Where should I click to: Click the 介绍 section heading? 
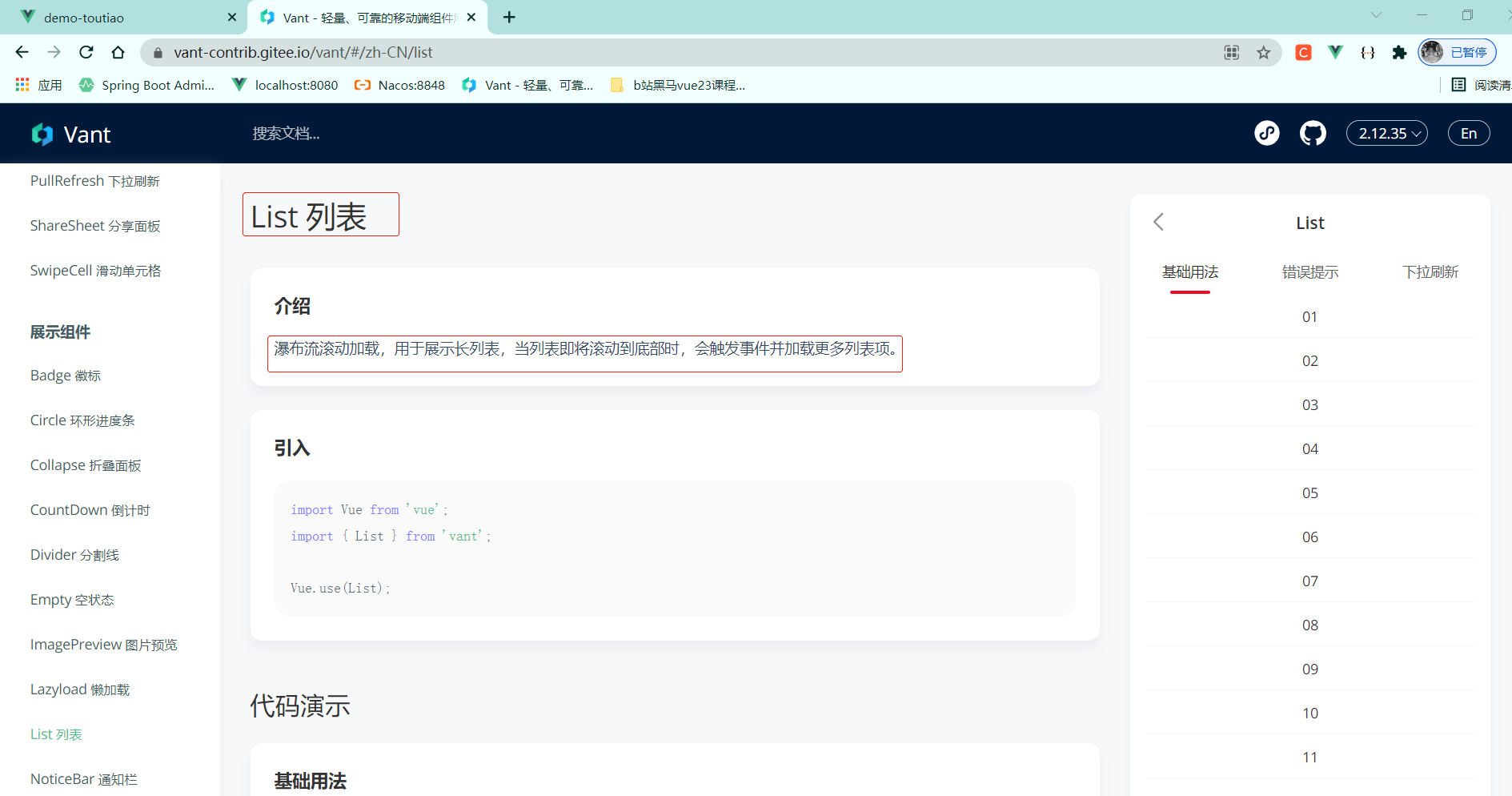[x=292, y=306]
